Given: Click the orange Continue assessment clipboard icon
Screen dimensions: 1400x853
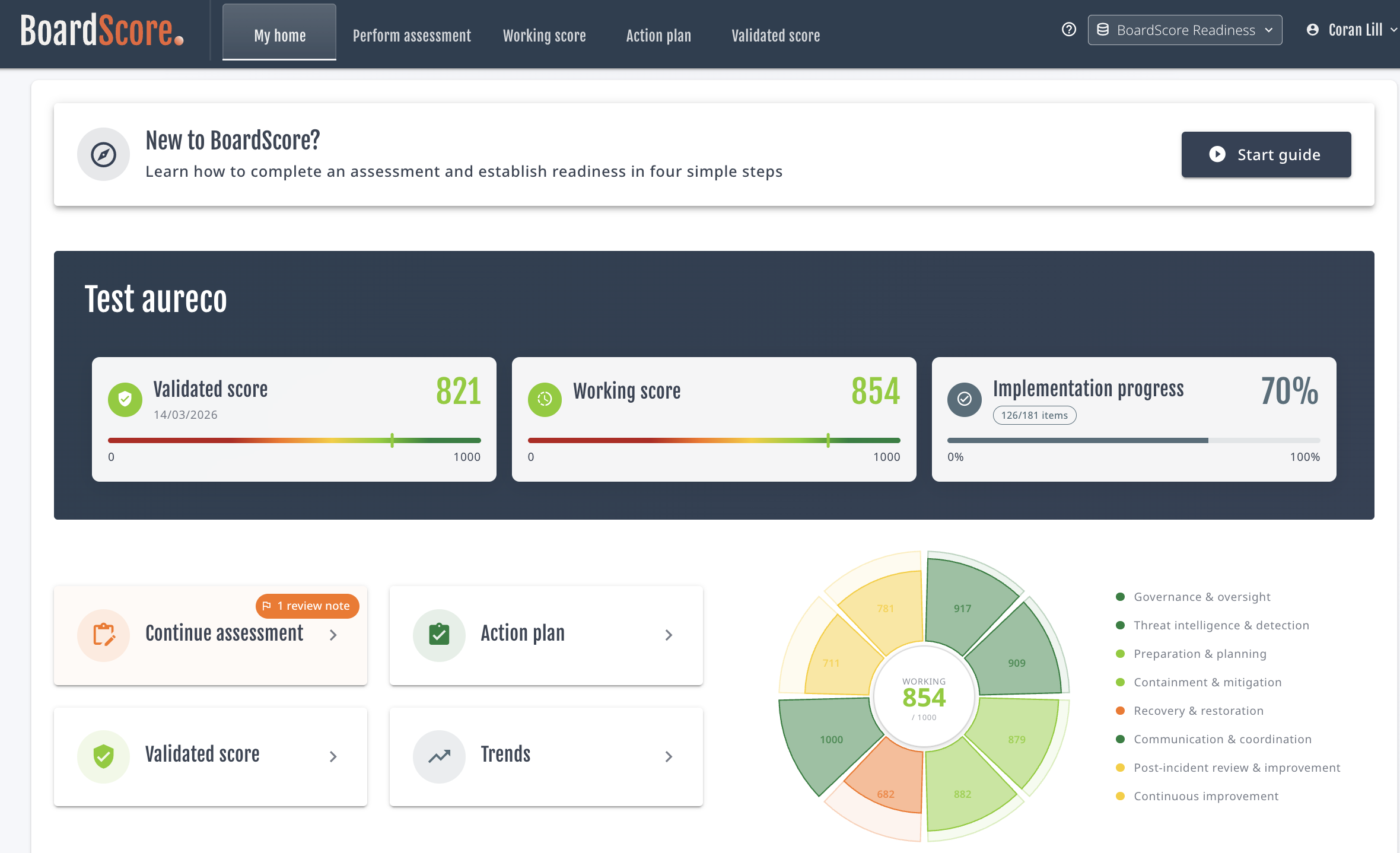Looking at the screenshot, I should tap(104, 635).
